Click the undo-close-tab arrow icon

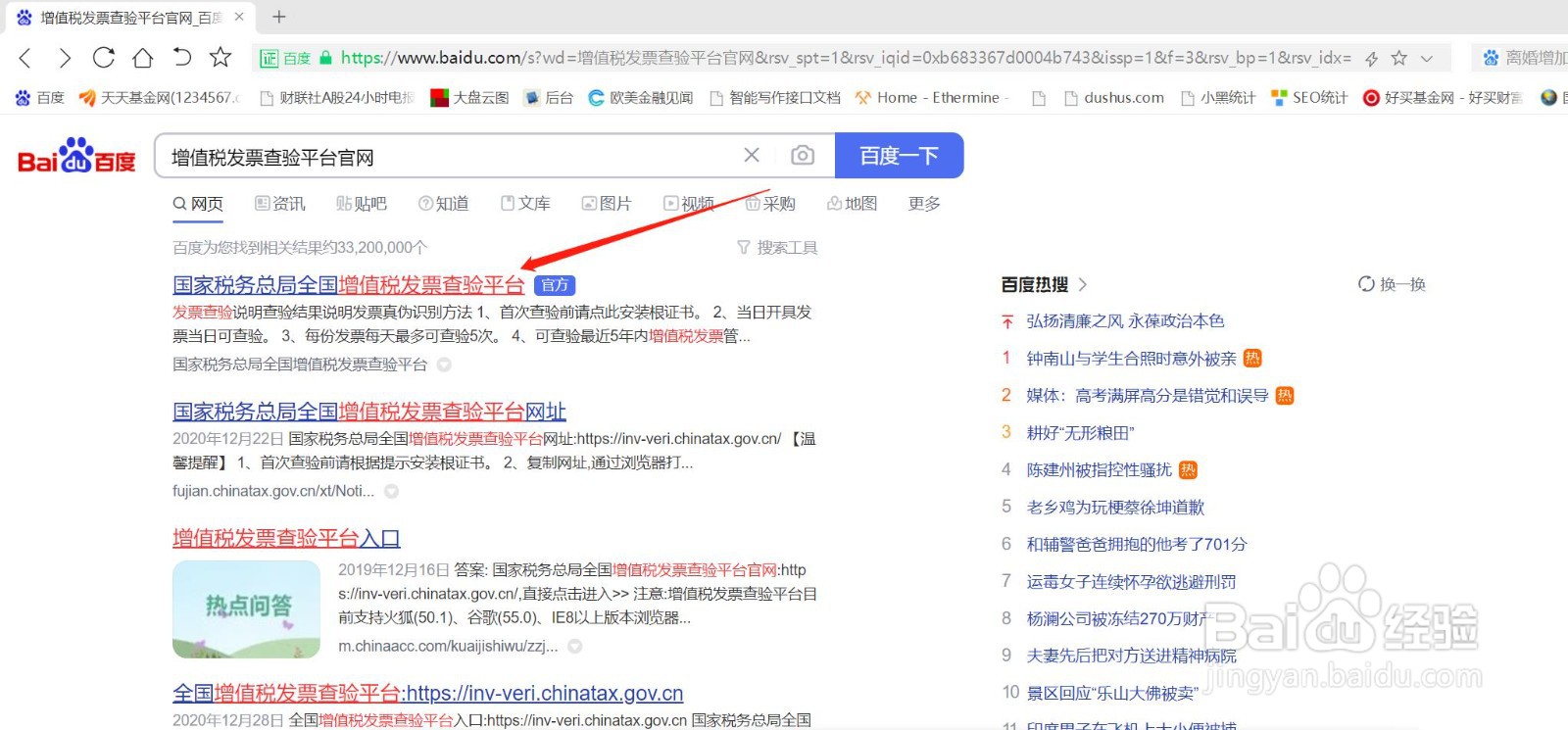[x=181, y=57]
